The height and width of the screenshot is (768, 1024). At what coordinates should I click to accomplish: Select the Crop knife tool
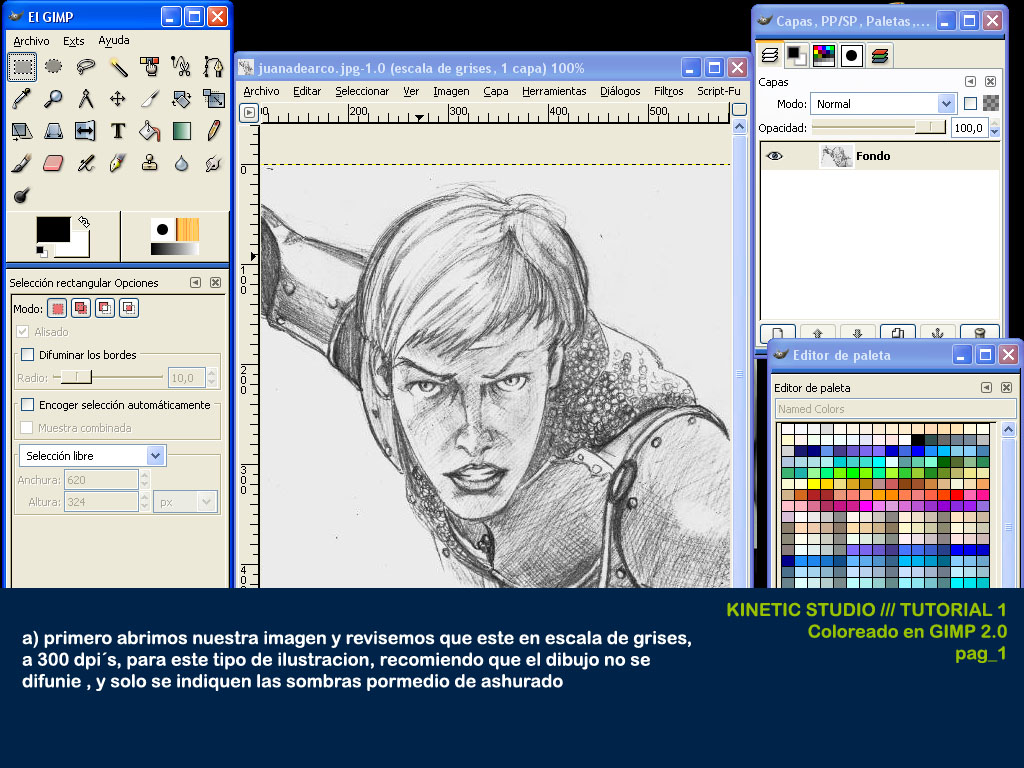click(150, 99)
